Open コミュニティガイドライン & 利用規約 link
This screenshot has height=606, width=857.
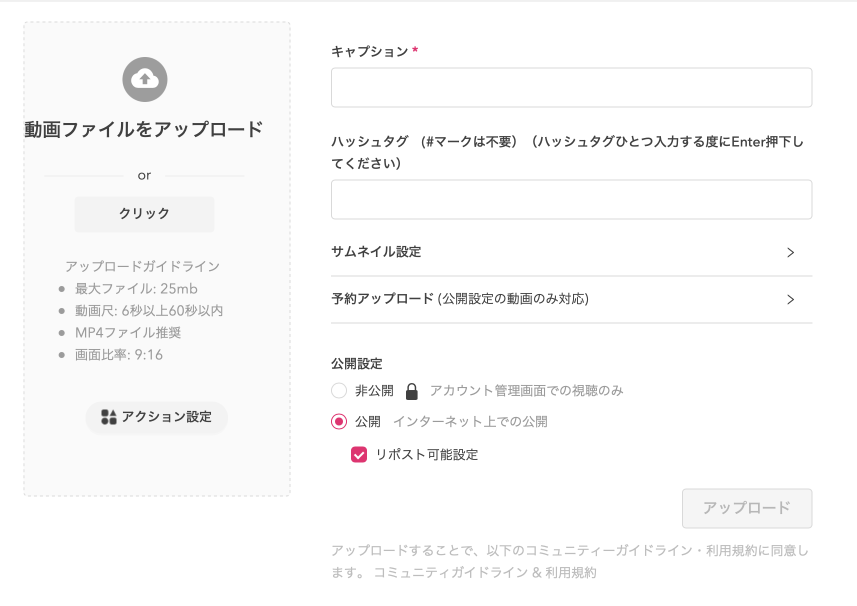click(485, 572)
